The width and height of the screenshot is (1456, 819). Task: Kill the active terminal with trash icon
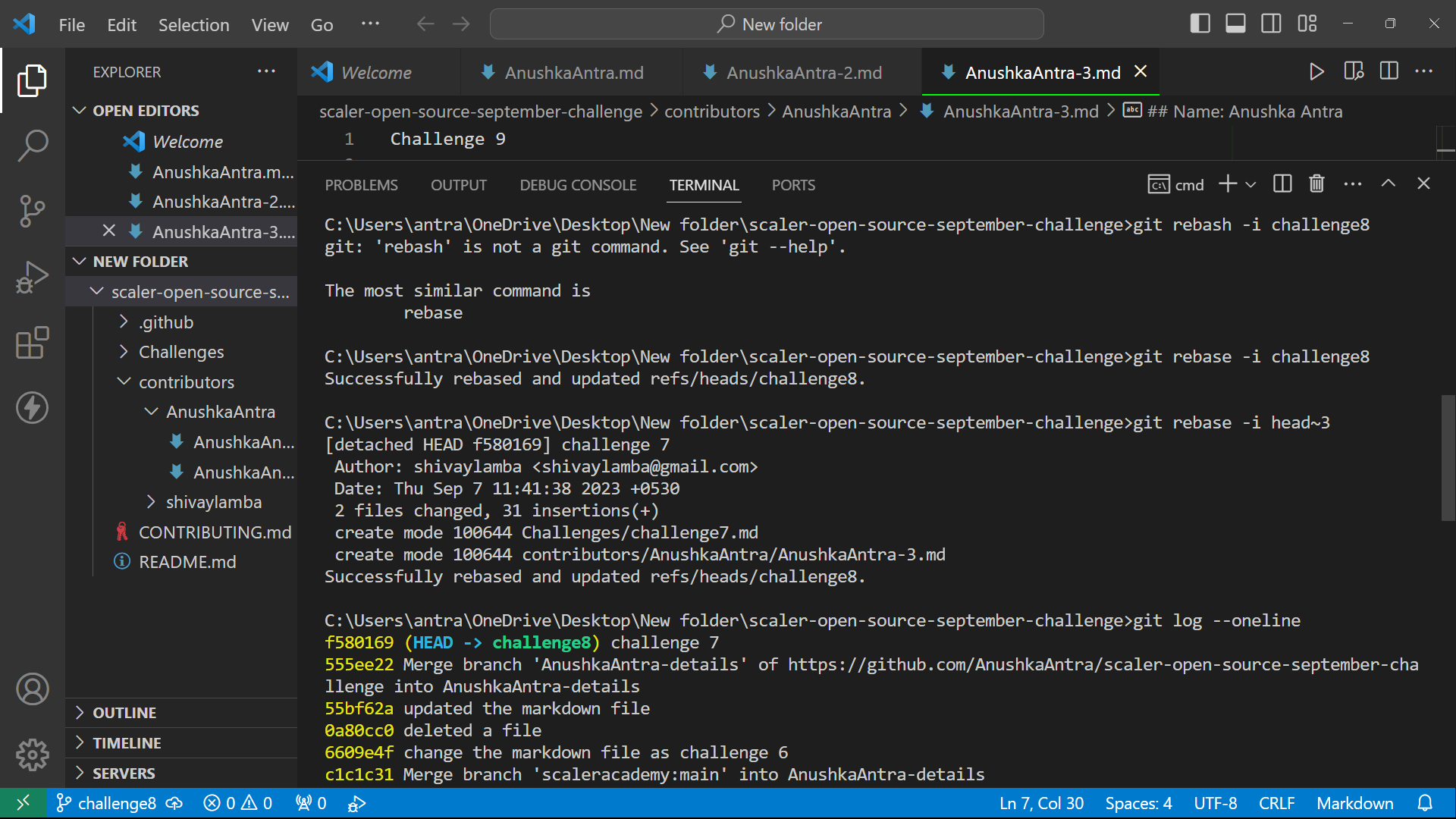point(1316,184)
